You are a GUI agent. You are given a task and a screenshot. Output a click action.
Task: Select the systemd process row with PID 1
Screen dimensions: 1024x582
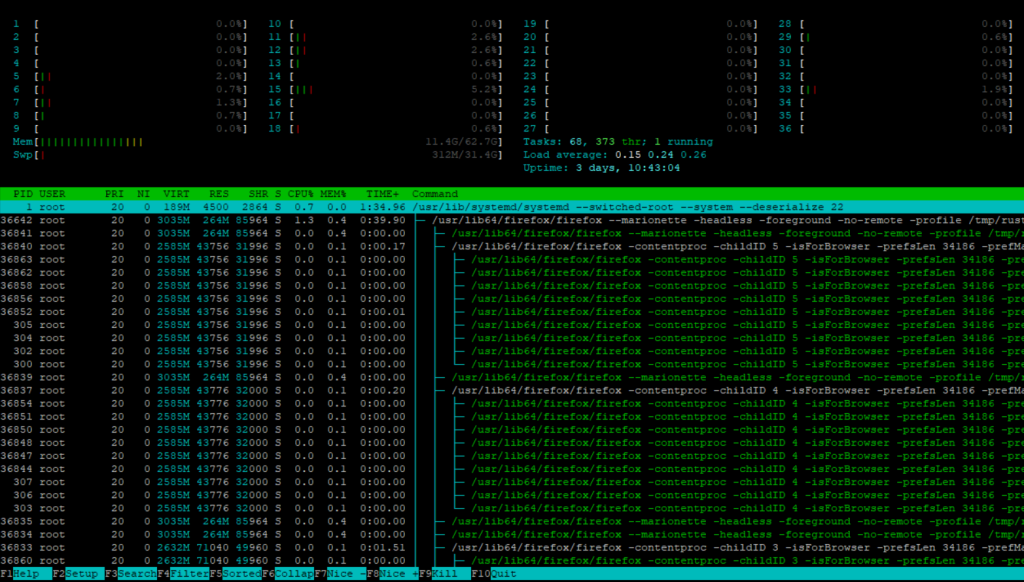300,207
